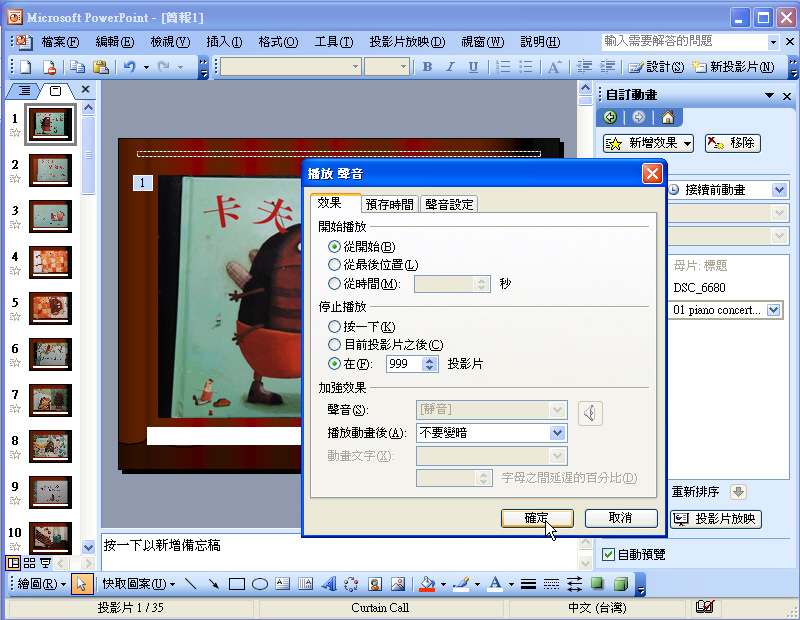This screenshot has height=620, width=800.
Task: Open the 自訂動畫 task pane title dropdown
Action: [769, 95]
